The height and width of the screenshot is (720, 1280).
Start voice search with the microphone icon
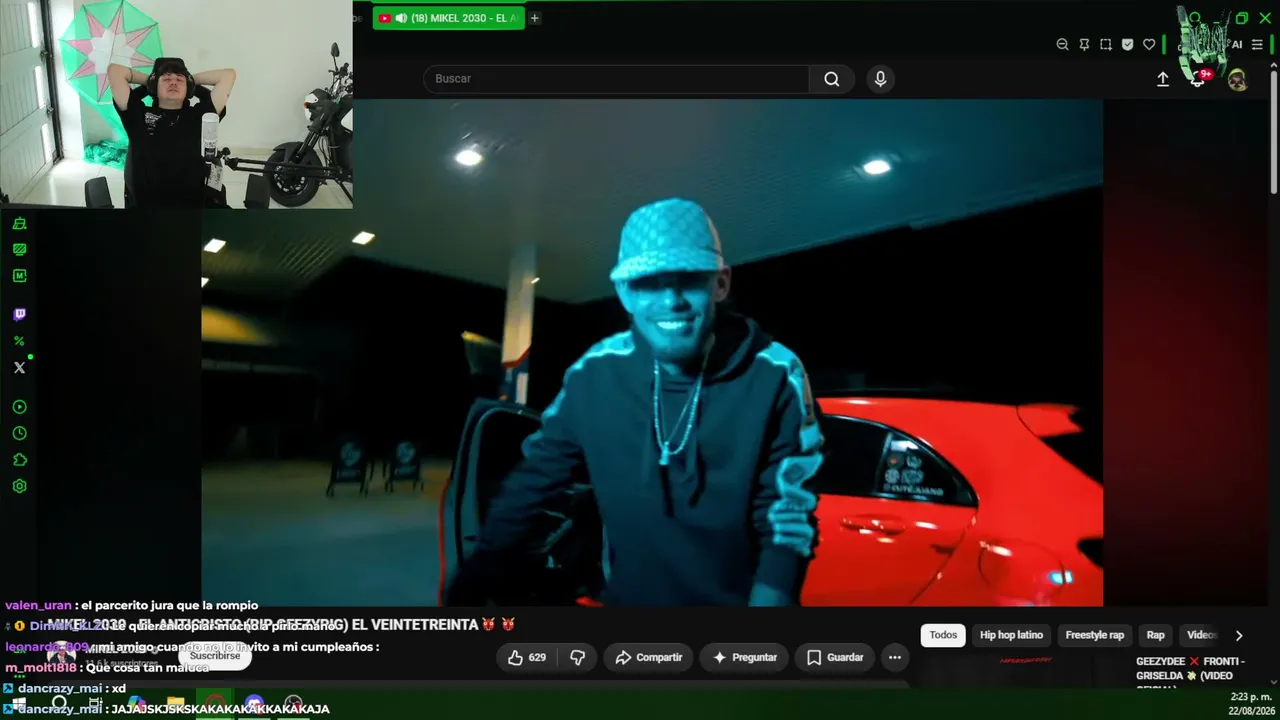coord(880,79)
